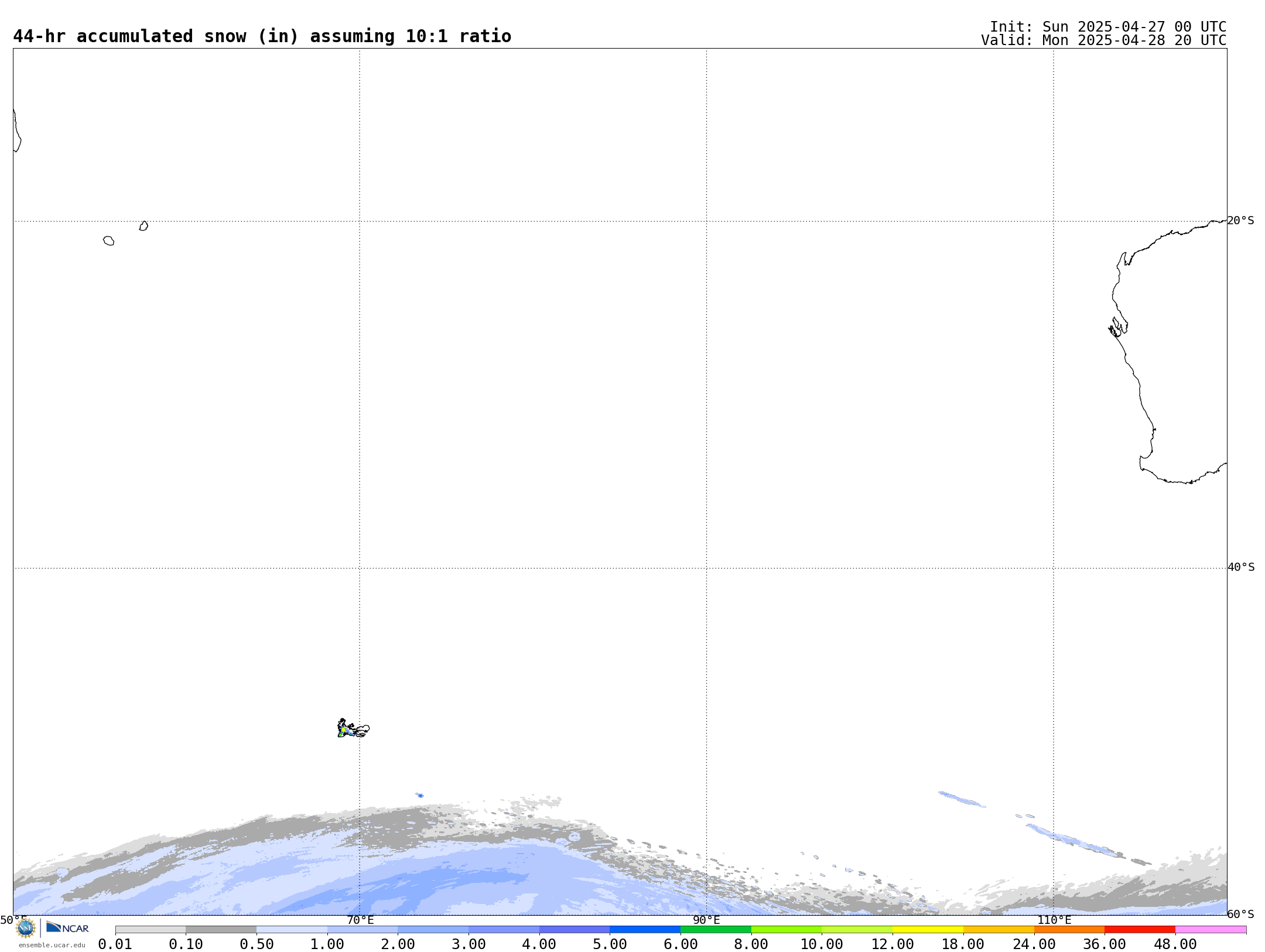Click the 3.00 colorbar tick value

tap(469, 944)
